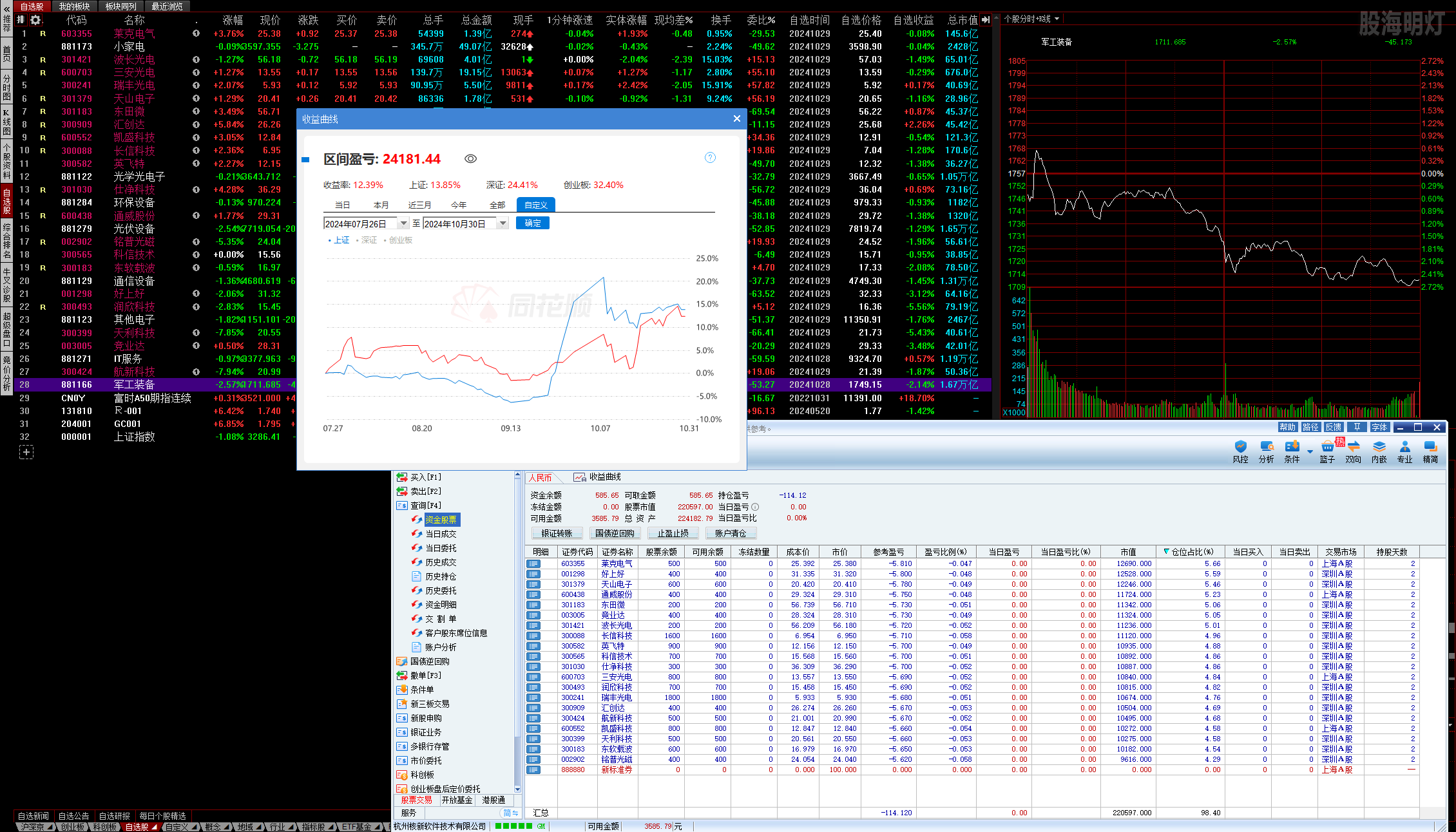
Task: Pin the trading window with the pin icon
Action: (1357, 427)
